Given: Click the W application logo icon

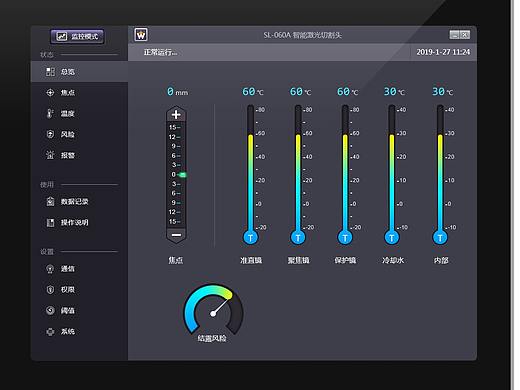Looking at the screenshot, I should [141, 35].
